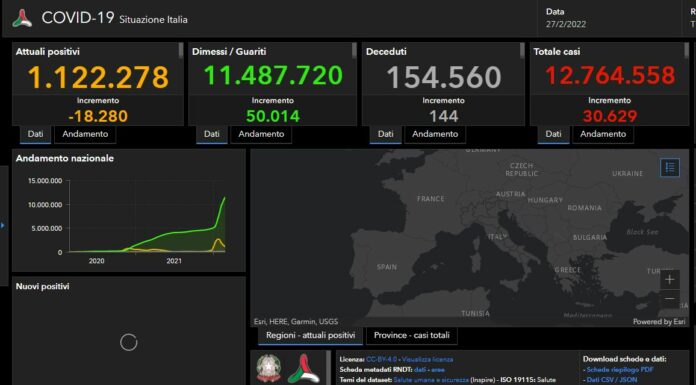This screenshot has height=385, width=696.
Task: Click the loading spinner in Nuovi positivi
Action: click(x=129, y=342)
